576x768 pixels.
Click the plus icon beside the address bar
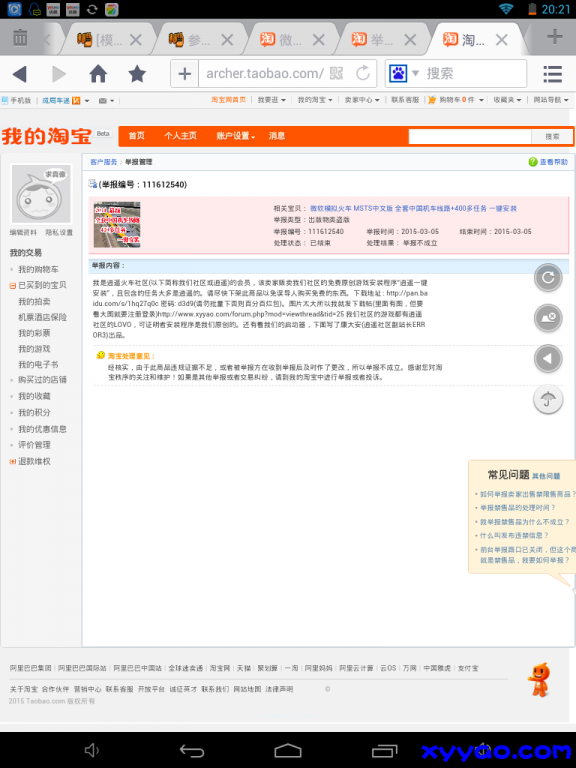pos(185,74)
